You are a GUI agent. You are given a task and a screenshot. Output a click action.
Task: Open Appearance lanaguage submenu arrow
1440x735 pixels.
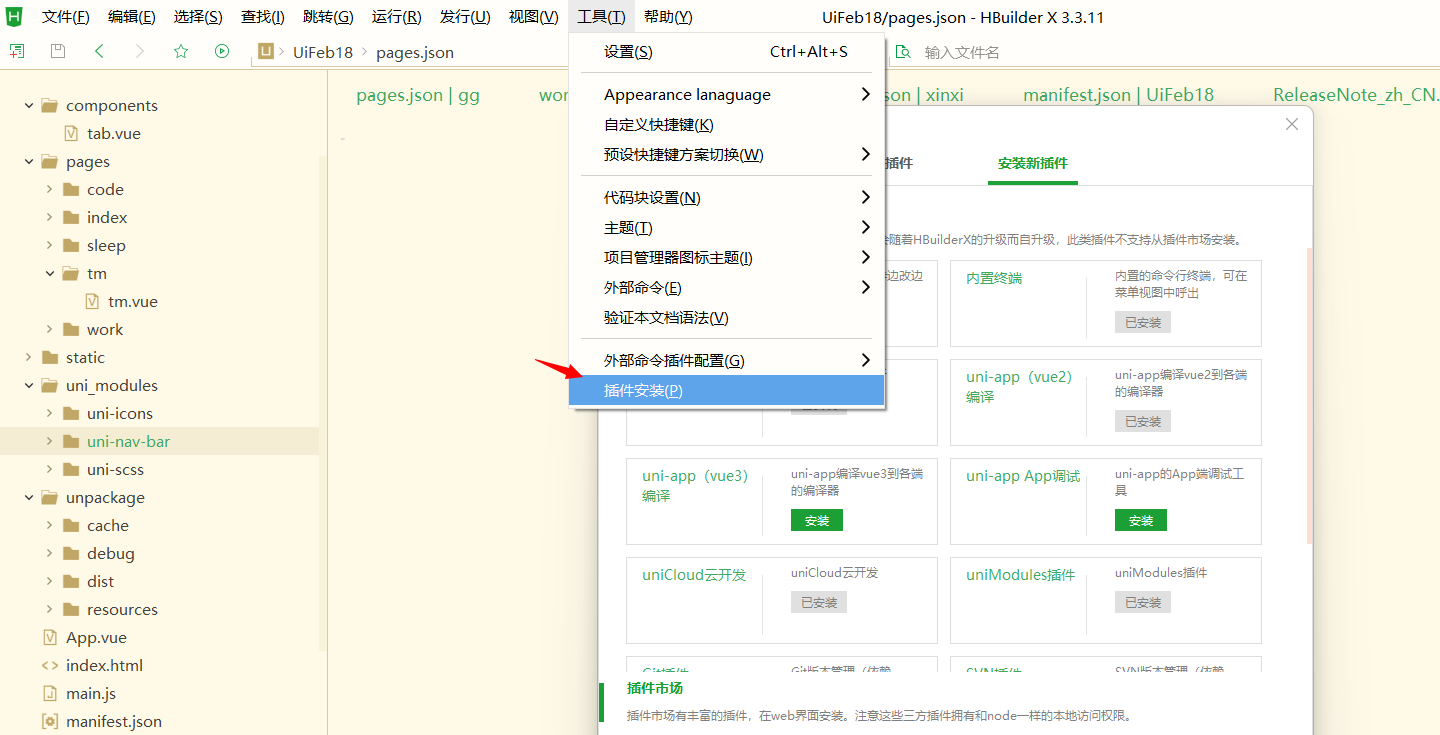[x=865, y=94]
